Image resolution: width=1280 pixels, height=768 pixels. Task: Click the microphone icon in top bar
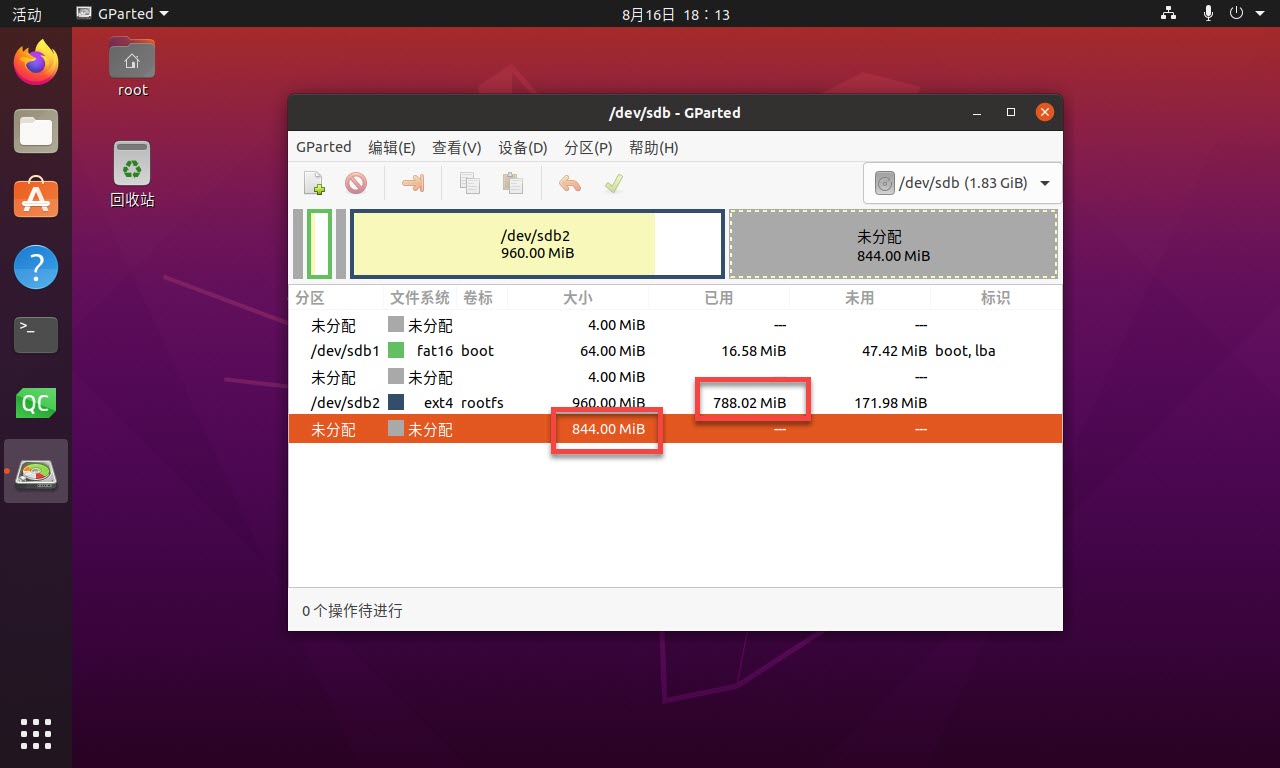tap(1209, 14)
